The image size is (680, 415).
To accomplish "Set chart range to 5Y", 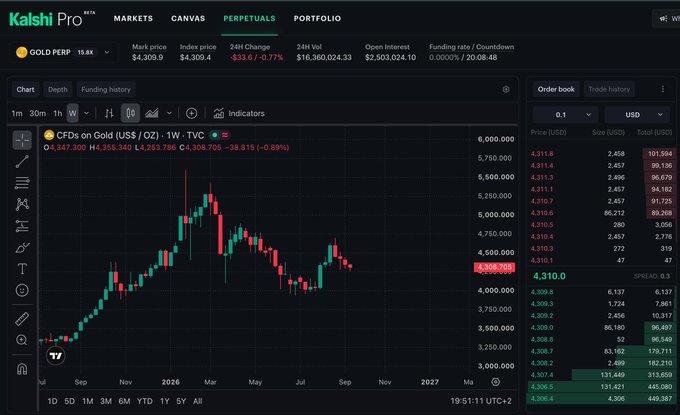I will click(181, 401).
